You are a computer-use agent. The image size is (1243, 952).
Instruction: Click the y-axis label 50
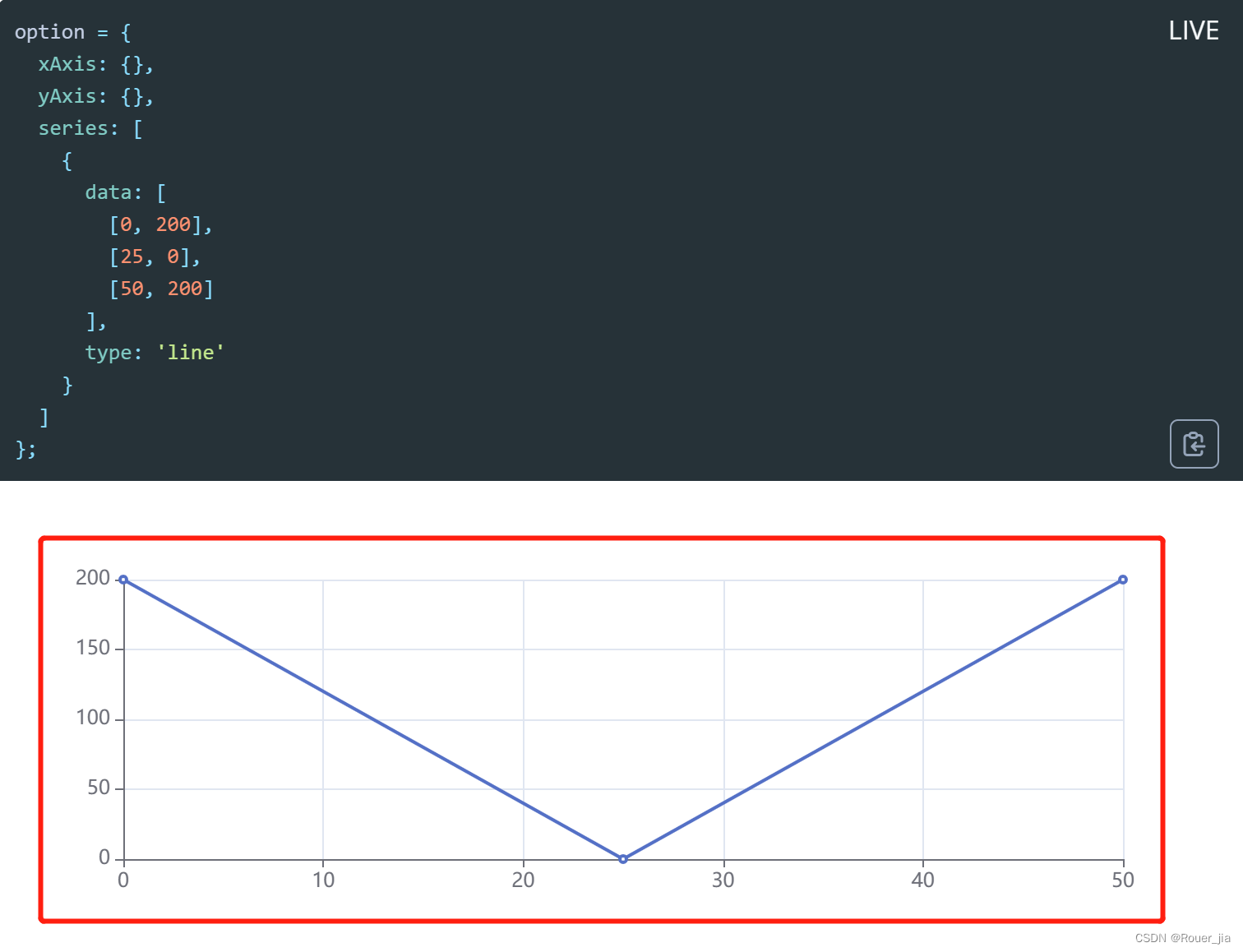tap(99, 788)
